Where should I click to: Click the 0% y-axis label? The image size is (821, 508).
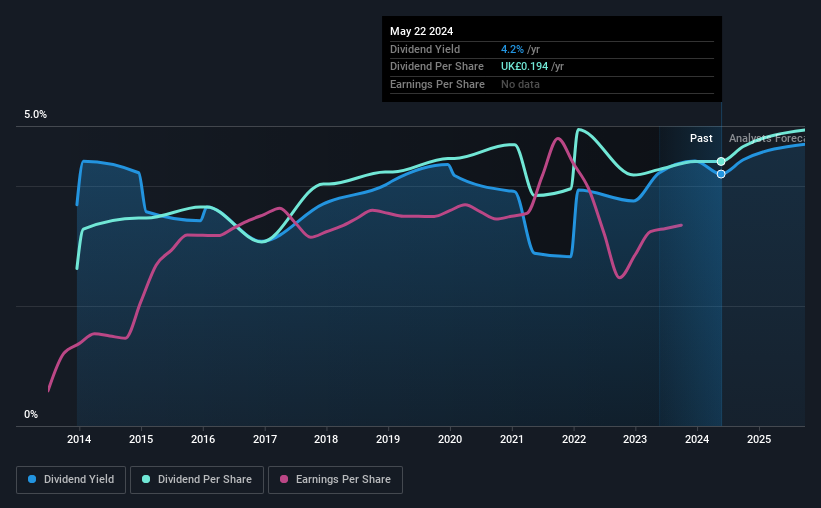(x=31, y=414)
